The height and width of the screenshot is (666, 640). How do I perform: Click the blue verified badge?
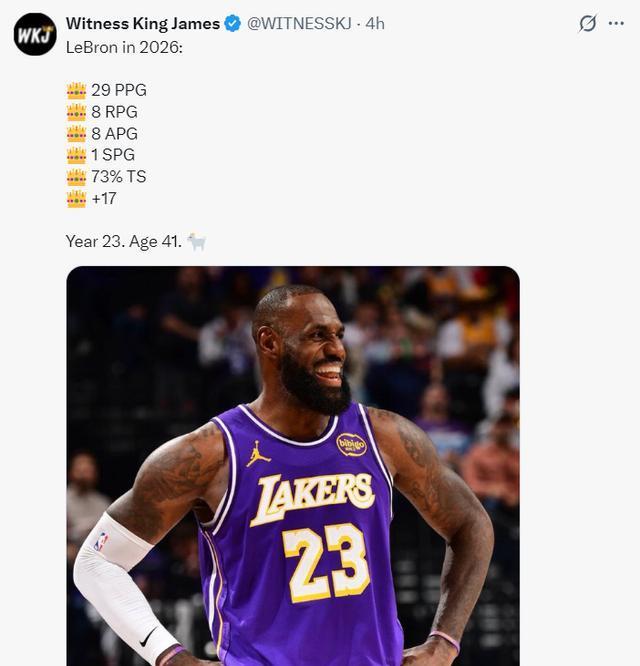233,23
